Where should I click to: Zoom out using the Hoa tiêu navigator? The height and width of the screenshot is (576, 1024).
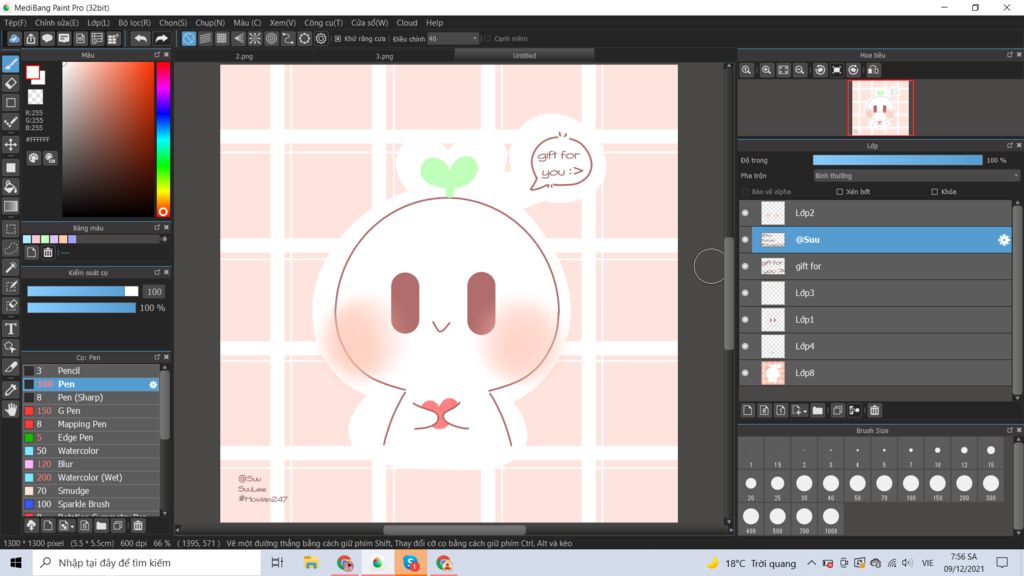pos(800,70)
